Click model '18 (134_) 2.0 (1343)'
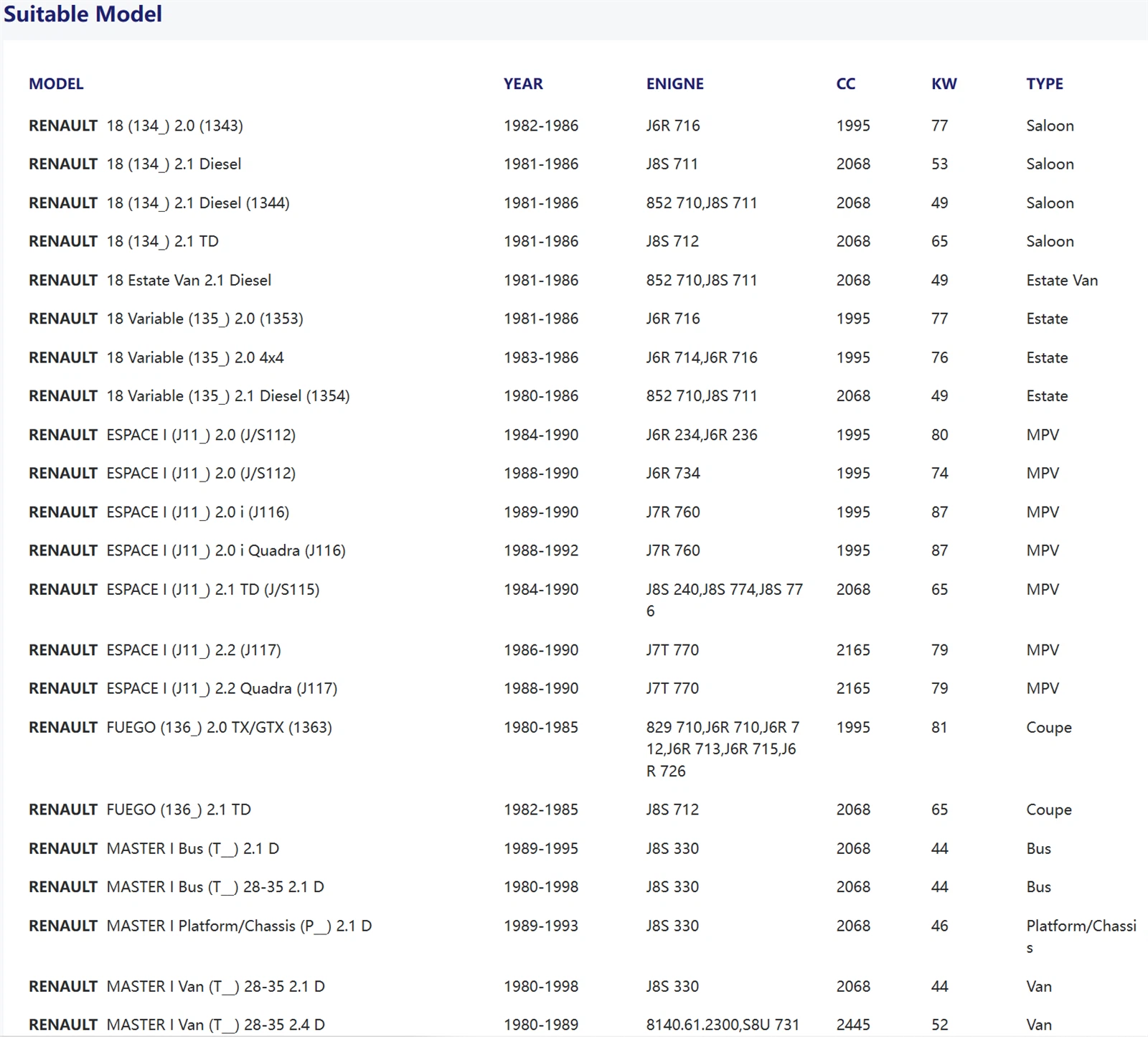Image resolution: width=1148 pixels, height=1037 pixels. (x=175, y=126)
